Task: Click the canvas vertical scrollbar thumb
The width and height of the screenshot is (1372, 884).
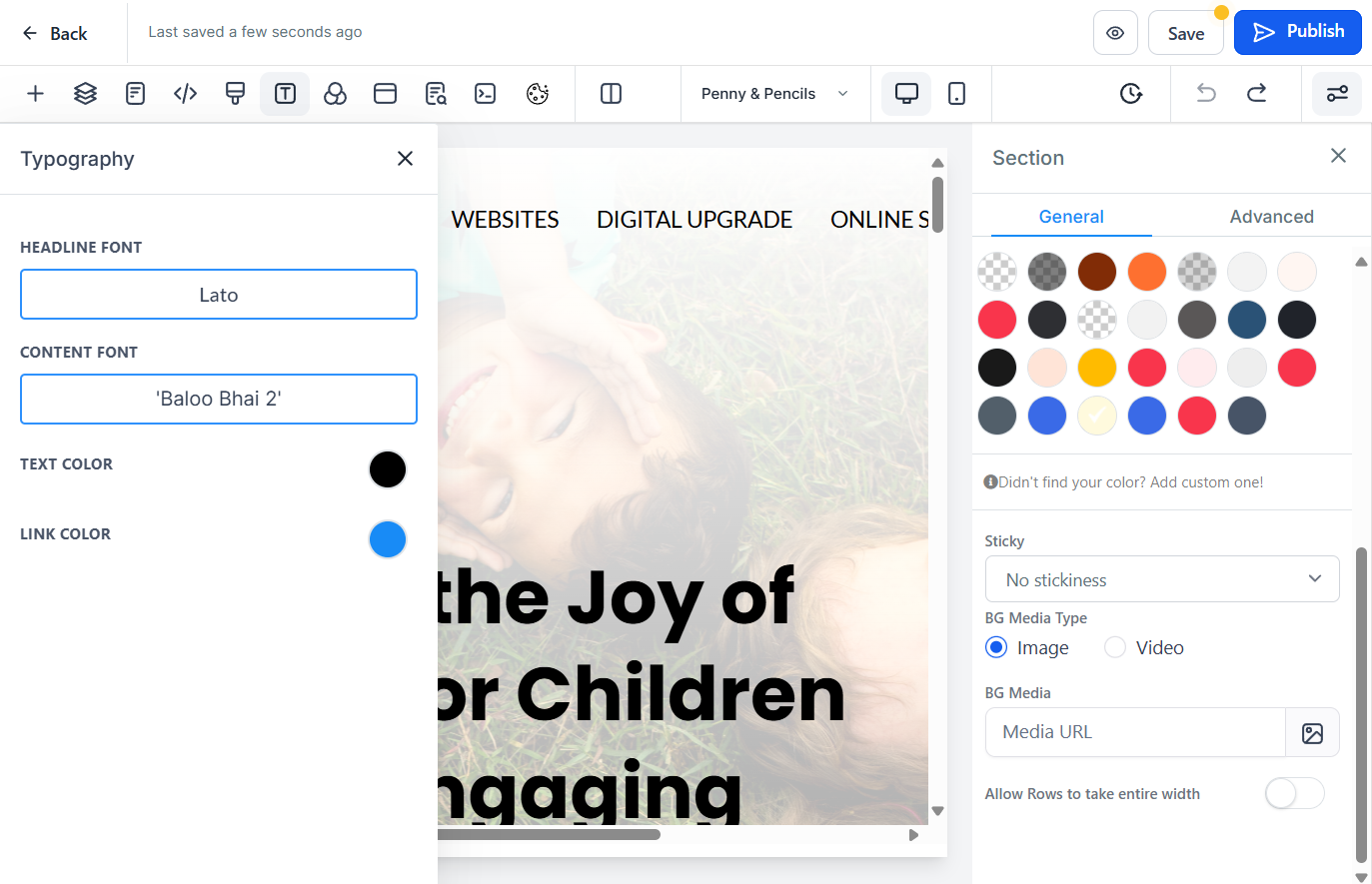Action: coord(937,204)
